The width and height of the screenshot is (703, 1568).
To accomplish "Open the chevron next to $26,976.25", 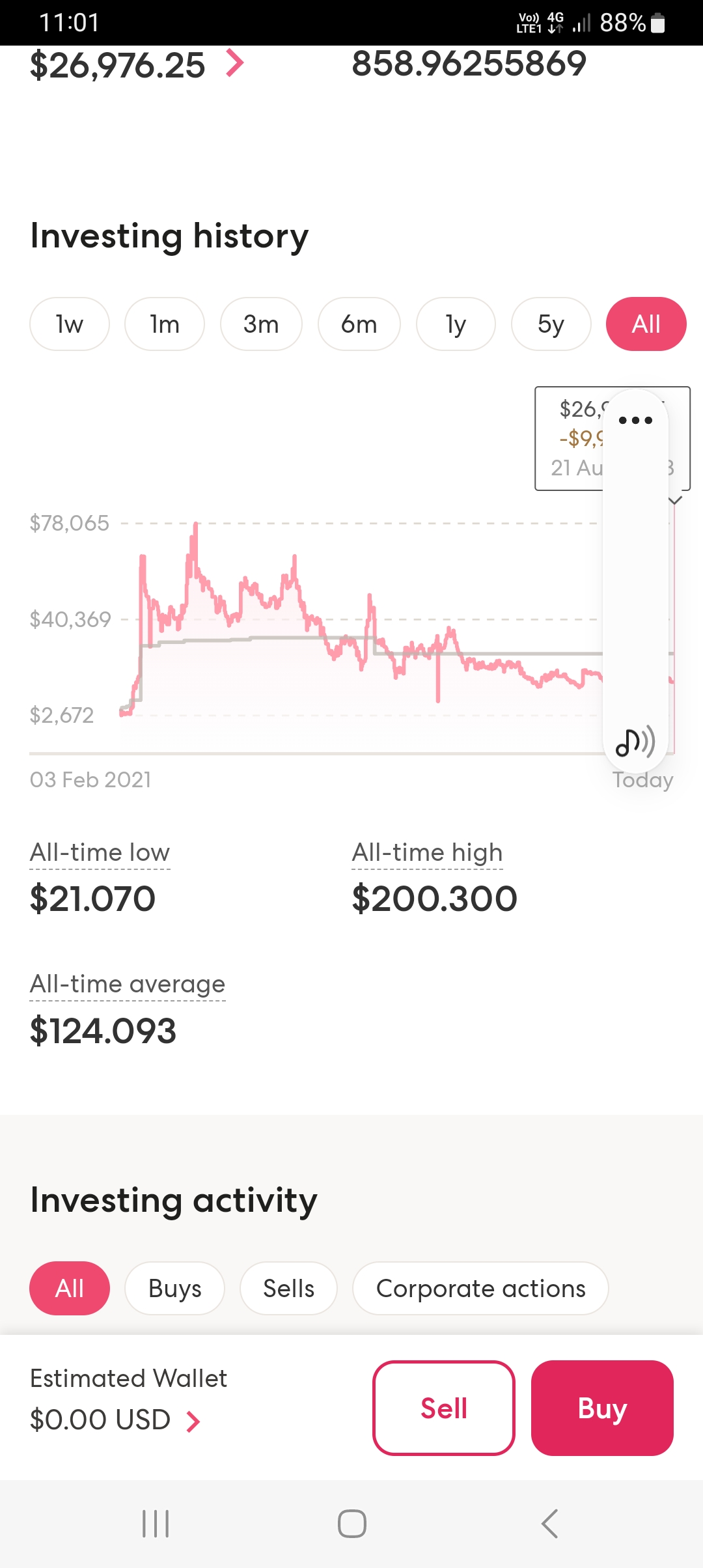I will (234, 64).
